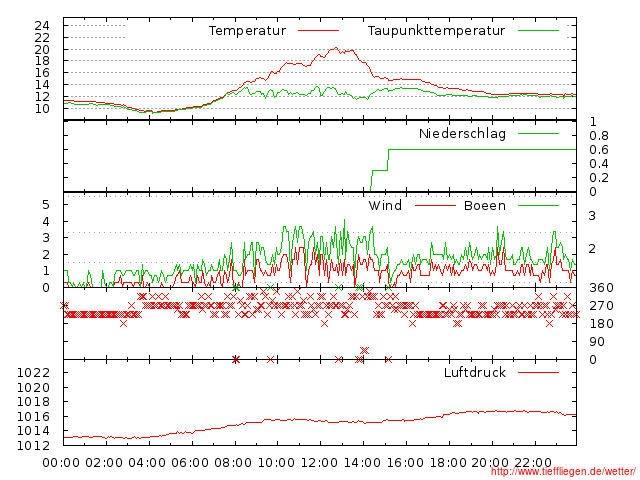Click the red Temperatur legend line
Screen dimensions: 640x480
pyautogui.click(x=318, y=31)
